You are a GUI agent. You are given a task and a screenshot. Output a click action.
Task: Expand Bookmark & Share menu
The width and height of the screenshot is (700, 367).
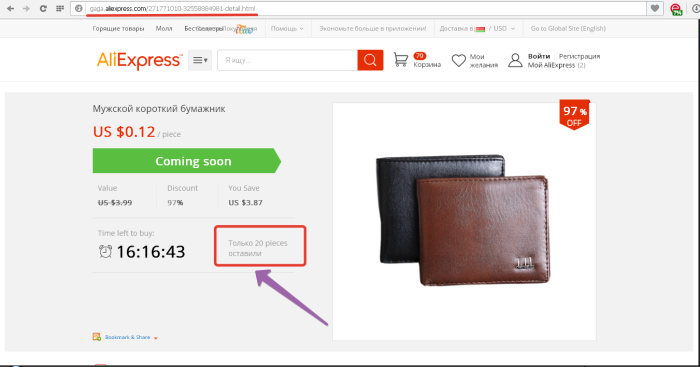[x=125, y=337]
